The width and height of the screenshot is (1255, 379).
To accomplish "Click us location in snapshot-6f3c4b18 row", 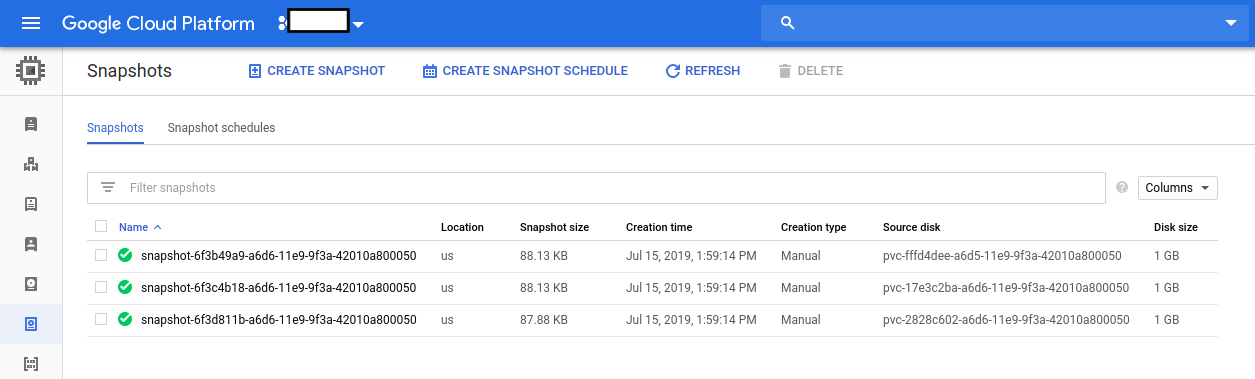I will (447, 287).
